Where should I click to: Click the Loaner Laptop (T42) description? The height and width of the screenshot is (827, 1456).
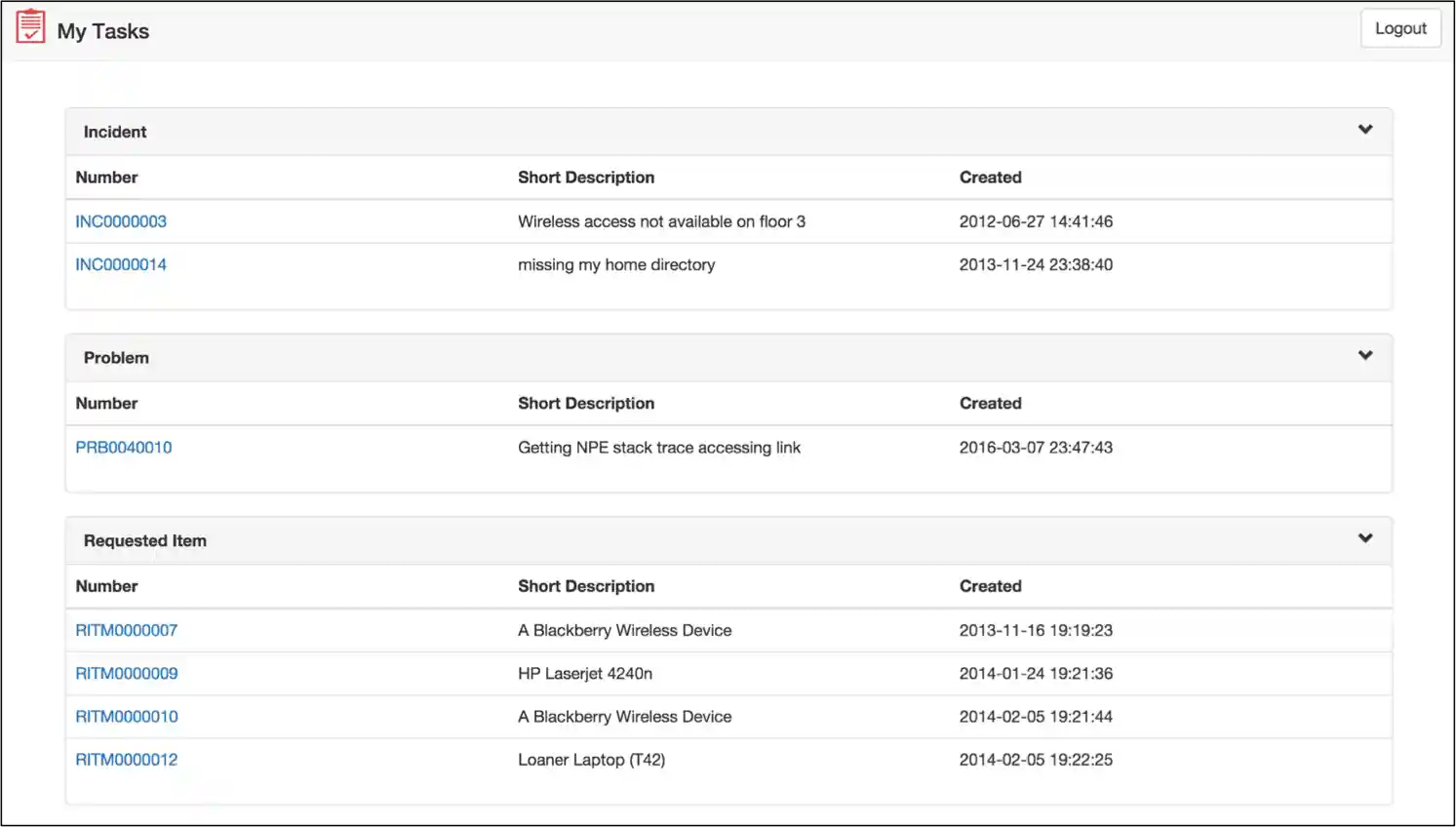tap(591, 760)
